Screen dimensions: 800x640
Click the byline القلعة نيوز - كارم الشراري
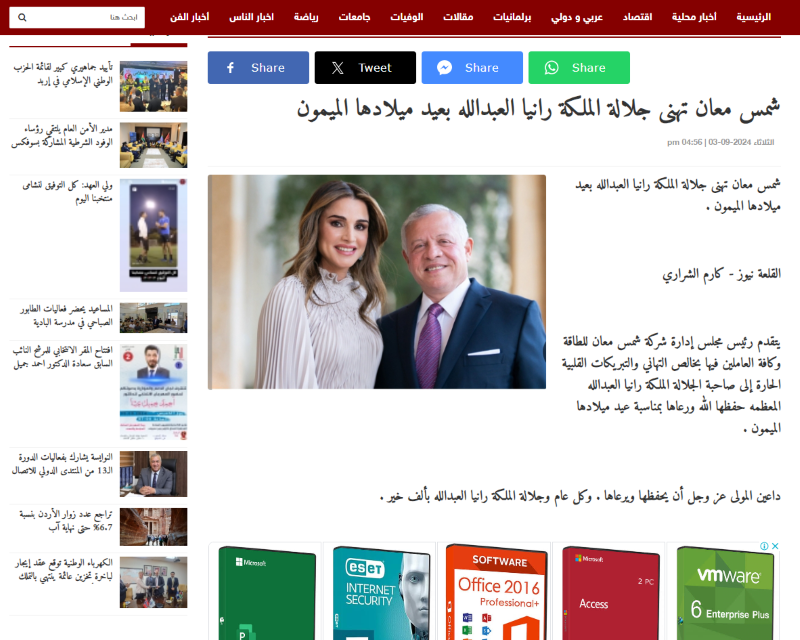[x=721, y=274]
